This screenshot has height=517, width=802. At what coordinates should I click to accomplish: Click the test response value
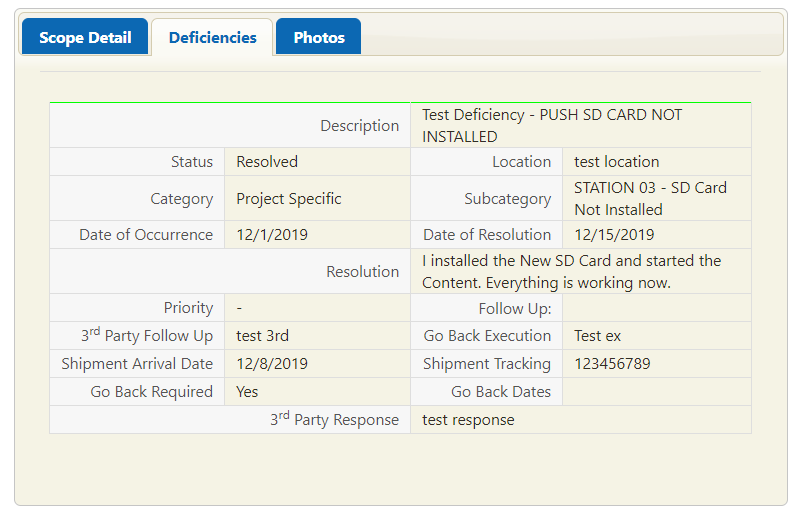468,420
